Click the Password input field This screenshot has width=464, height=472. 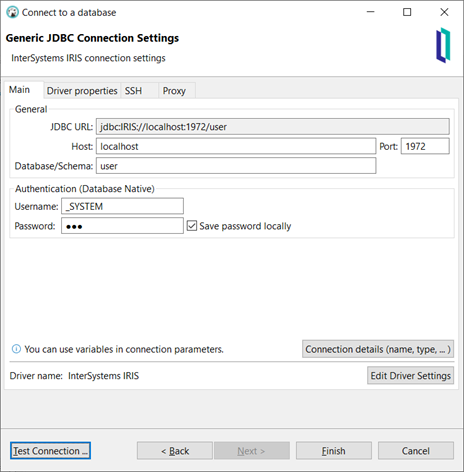pyautogui.click(x=122, y=226)
